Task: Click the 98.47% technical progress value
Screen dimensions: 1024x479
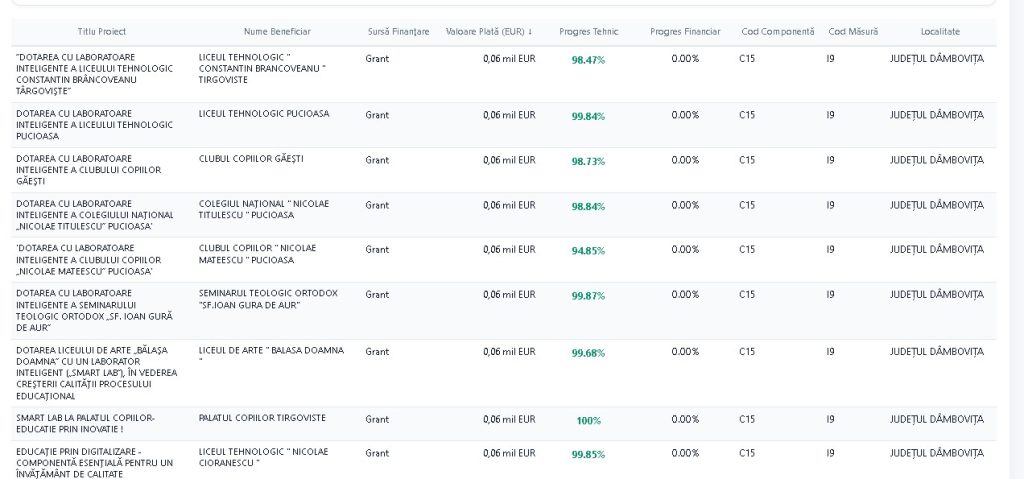Action: (588, 60)
